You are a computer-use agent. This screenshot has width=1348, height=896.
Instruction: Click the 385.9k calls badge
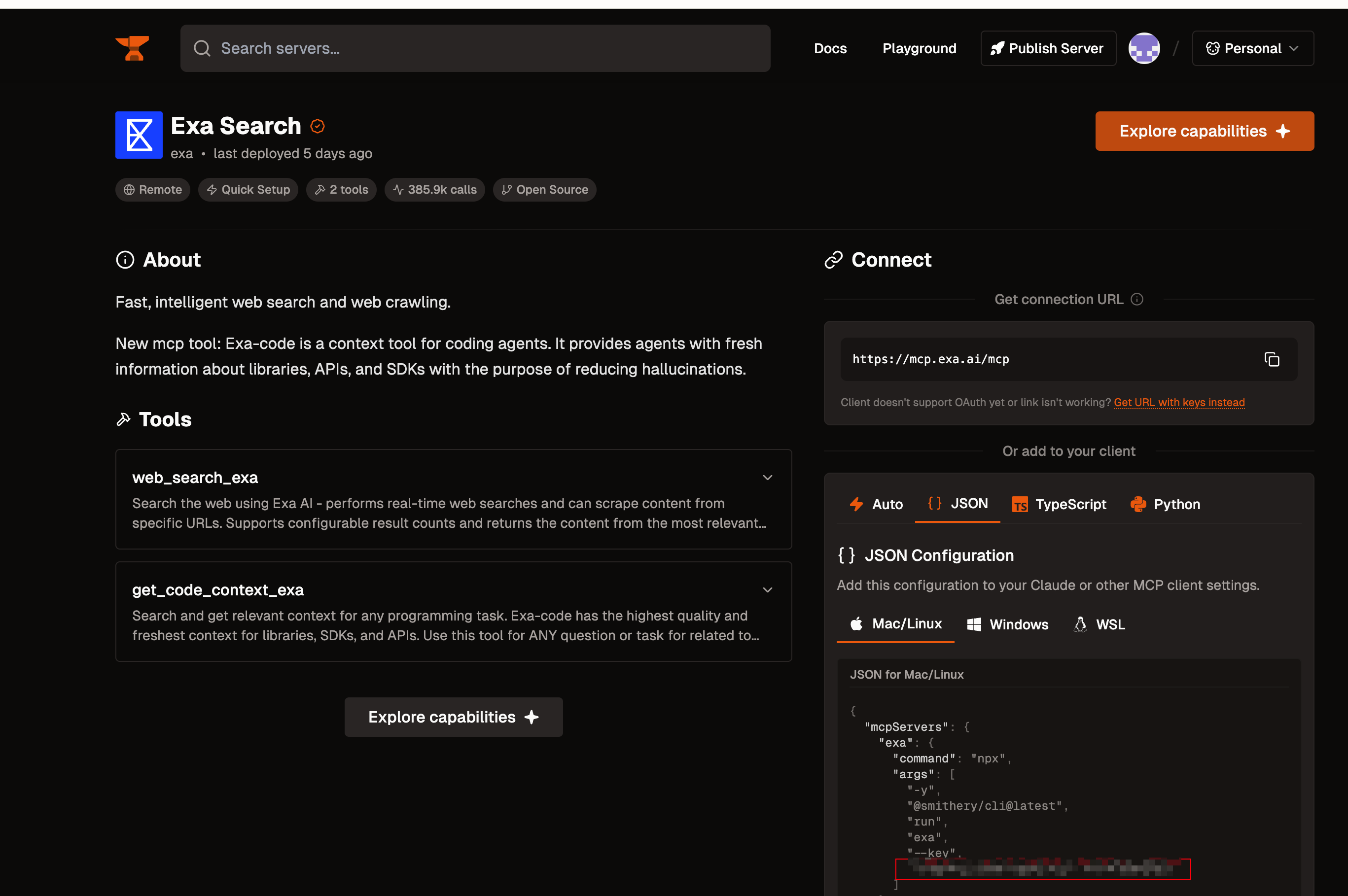(434, 190)
